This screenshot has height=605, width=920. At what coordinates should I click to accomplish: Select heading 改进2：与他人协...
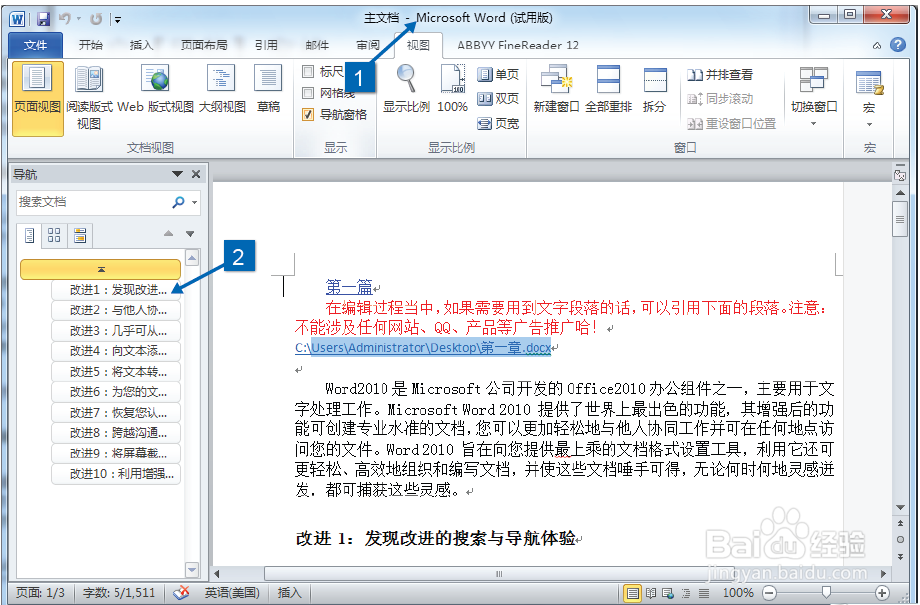[x=116, y=310]
